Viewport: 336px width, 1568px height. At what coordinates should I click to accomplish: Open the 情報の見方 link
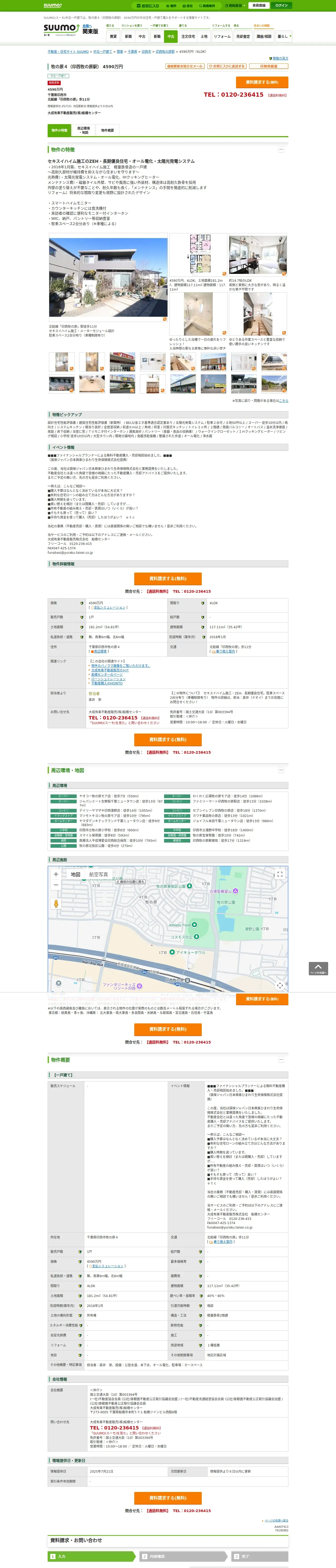tap(281, 59)
